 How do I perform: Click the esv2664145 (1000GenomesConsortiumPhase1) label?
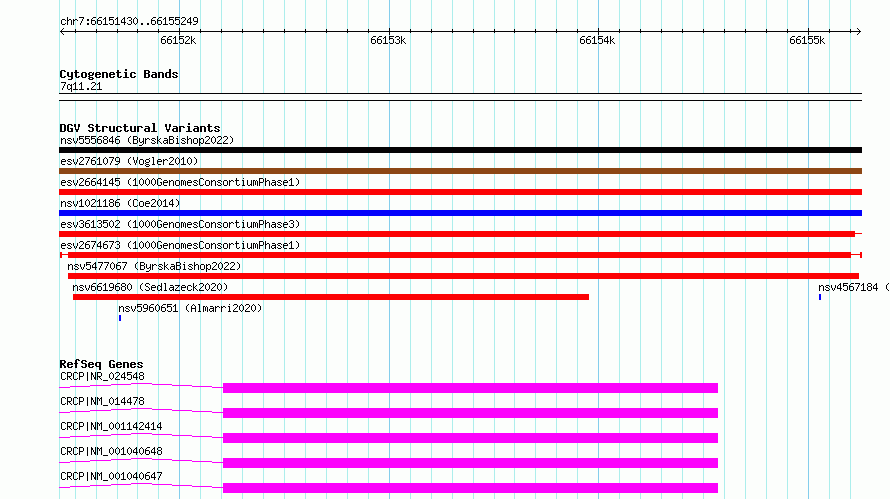point(180,182)
